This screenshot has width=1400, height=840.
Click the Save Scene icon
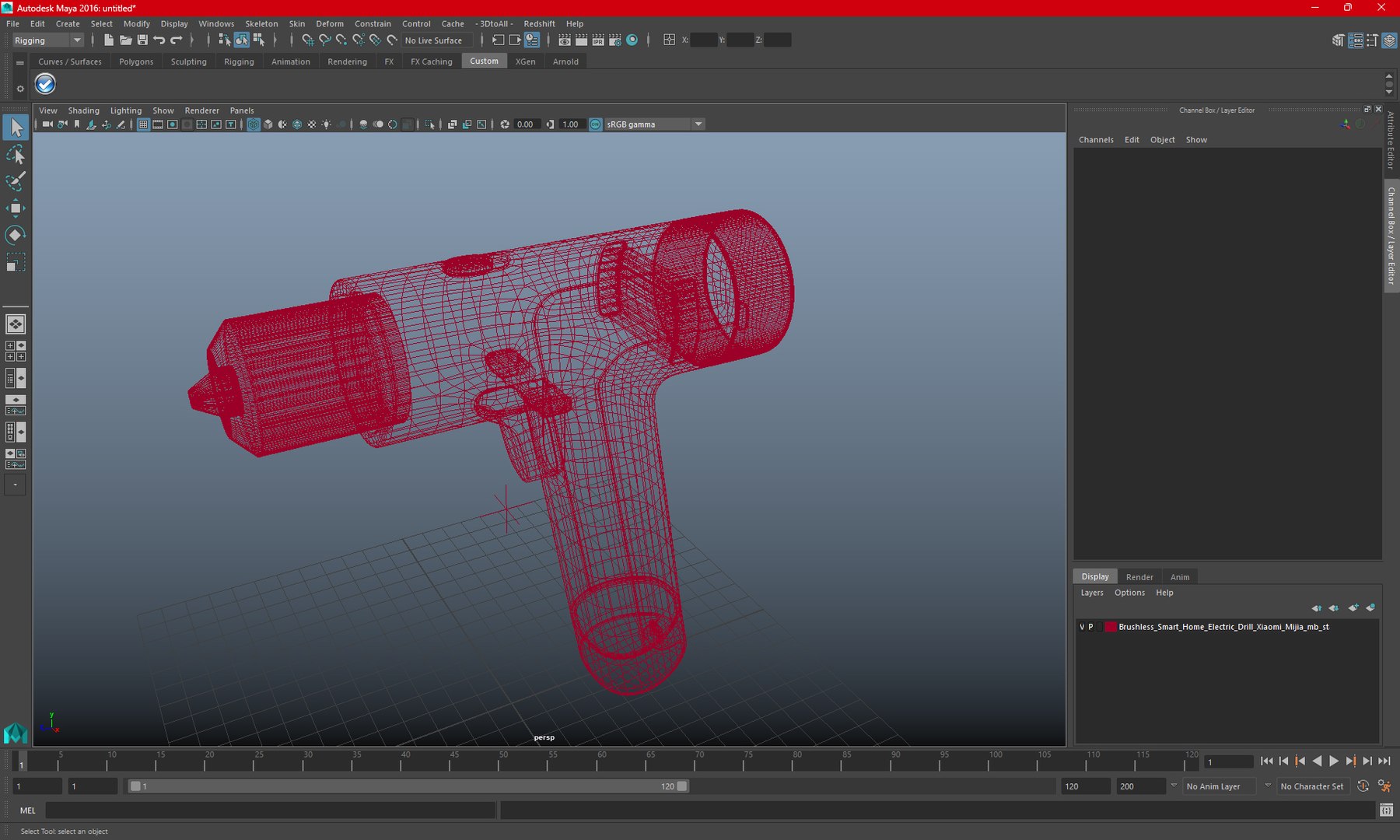click(x=142, y=40)
